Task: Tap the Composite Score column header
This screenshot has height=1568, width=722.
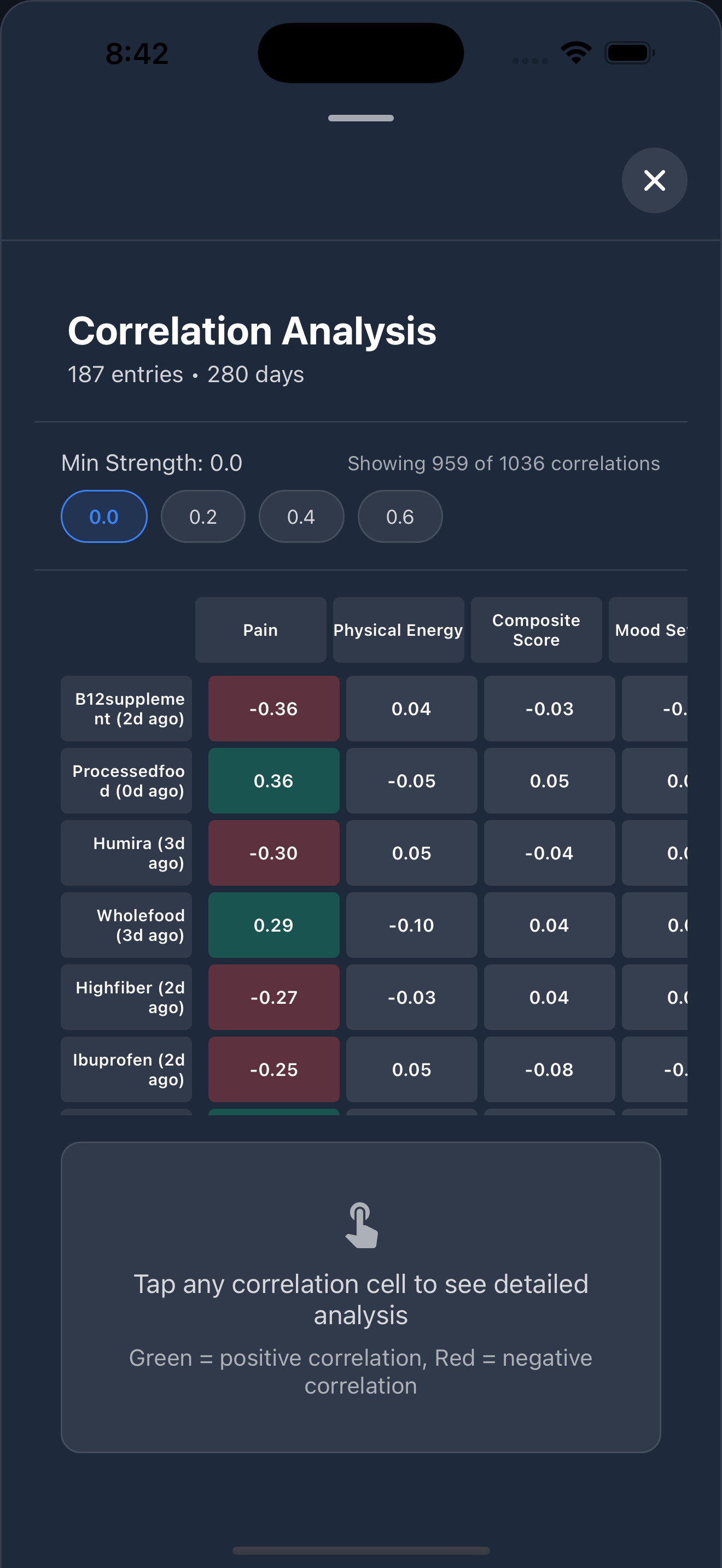Action: point(537,629)
